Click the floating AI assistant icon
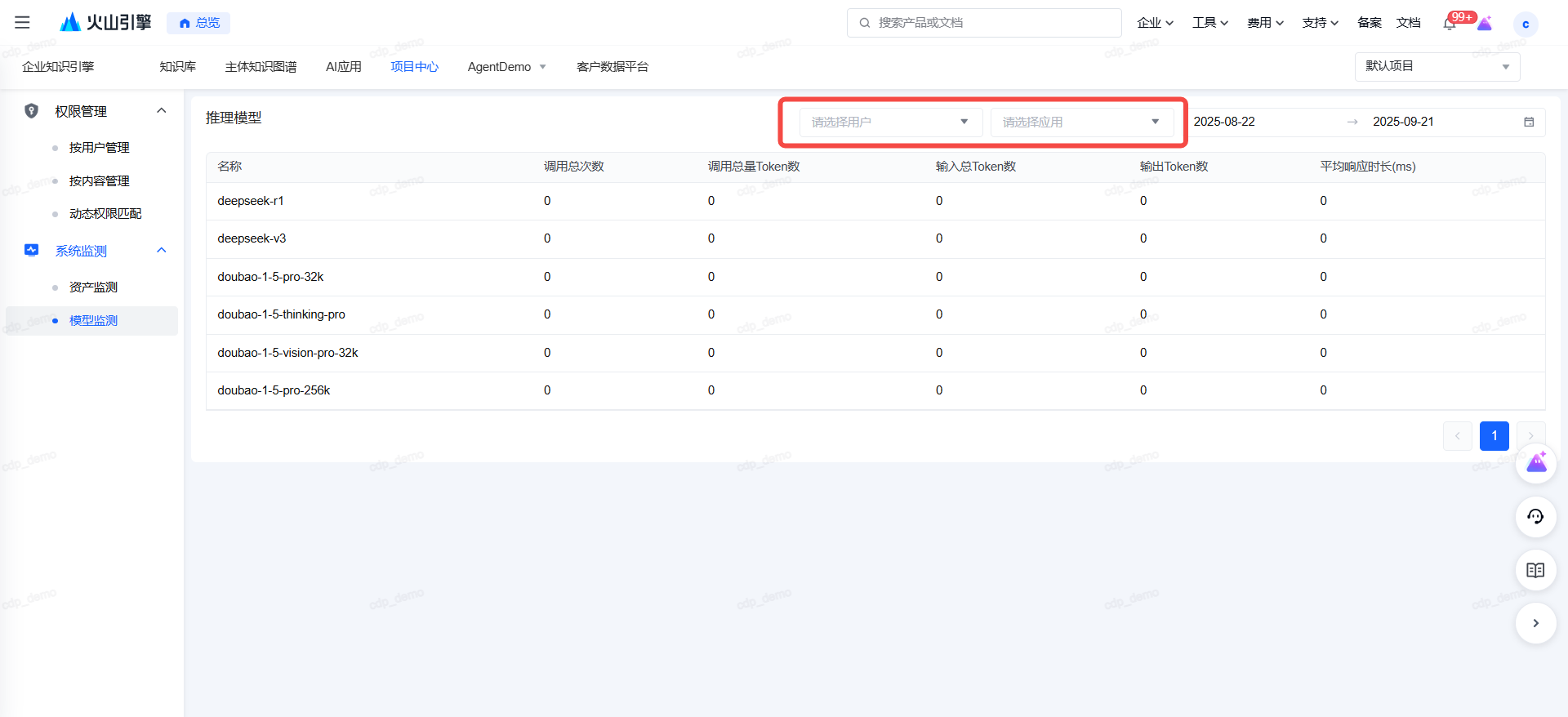The width and height of the screenshot is (1568, 717). coord(1536,463)
